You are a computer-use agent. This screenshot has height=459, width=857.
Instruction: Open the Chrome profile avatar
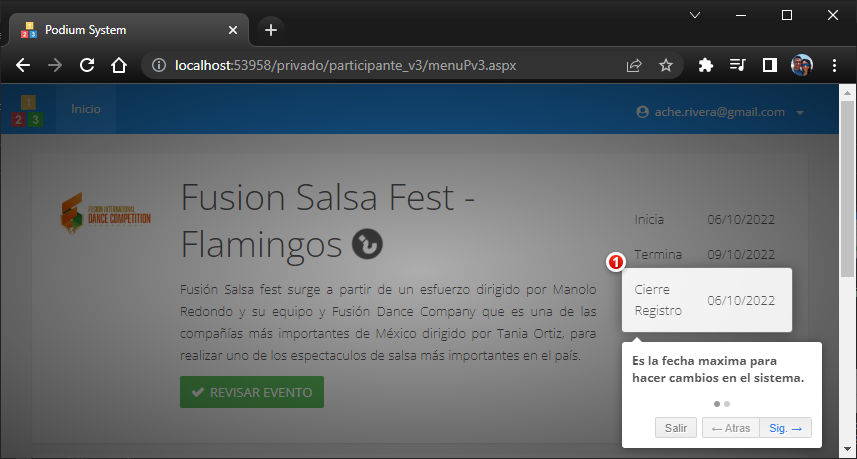(802, 66)
